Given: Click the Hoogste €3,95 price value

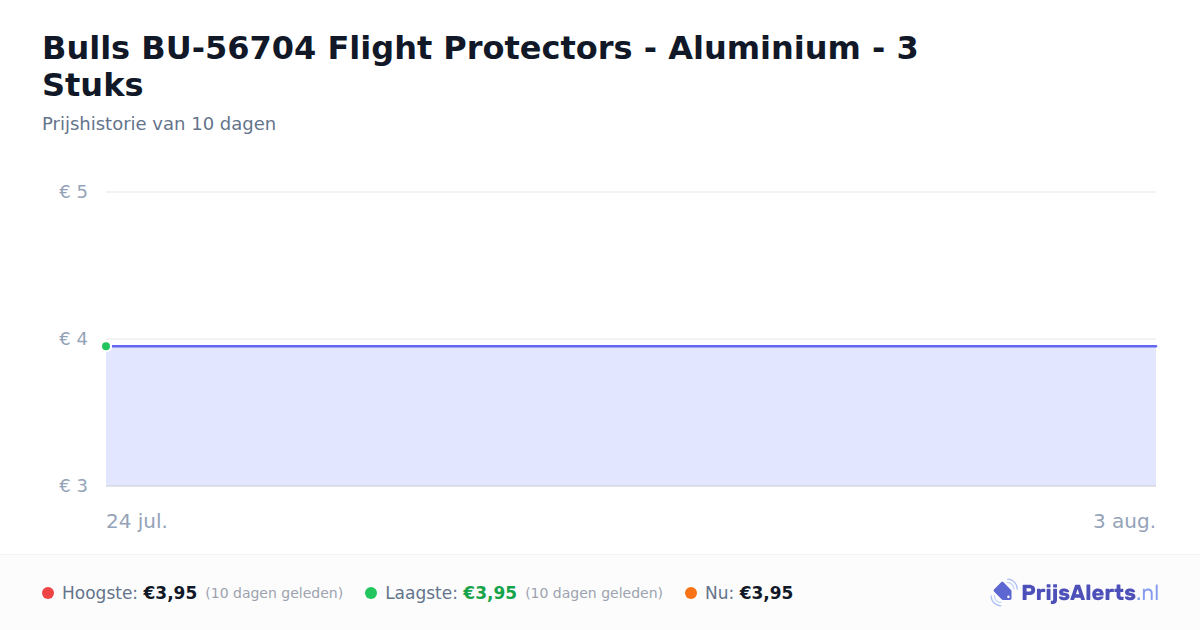Looking at the screenshot, I should (x=170, y=593).
